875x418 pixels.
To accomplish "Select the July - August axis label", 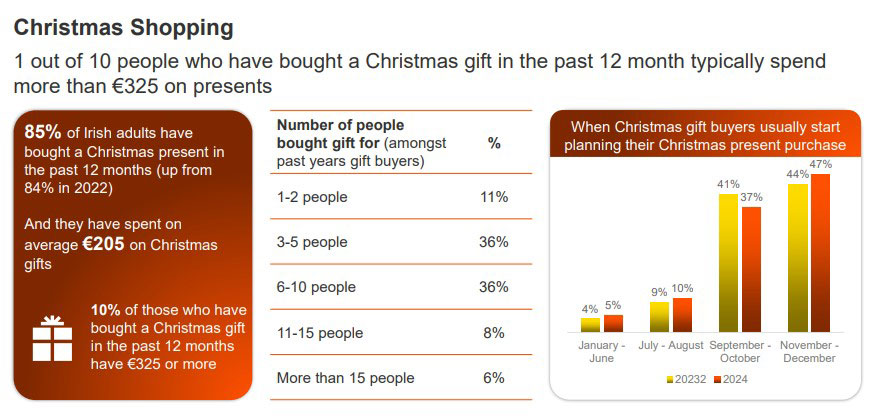I will tap(671, 346).
